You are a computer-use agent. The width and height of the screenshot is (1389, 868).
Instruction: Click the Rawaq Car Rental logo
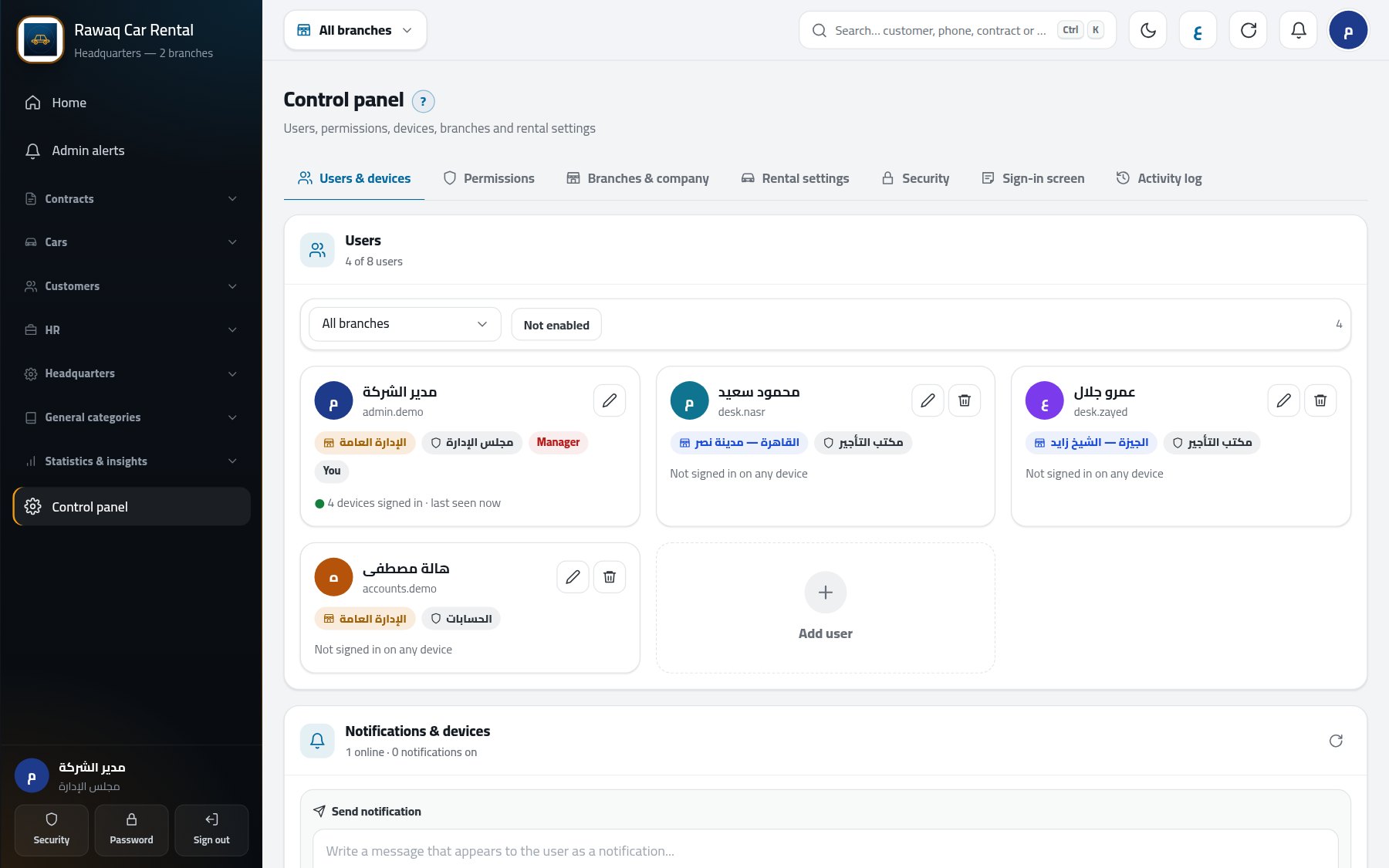(x=40, y=40)
